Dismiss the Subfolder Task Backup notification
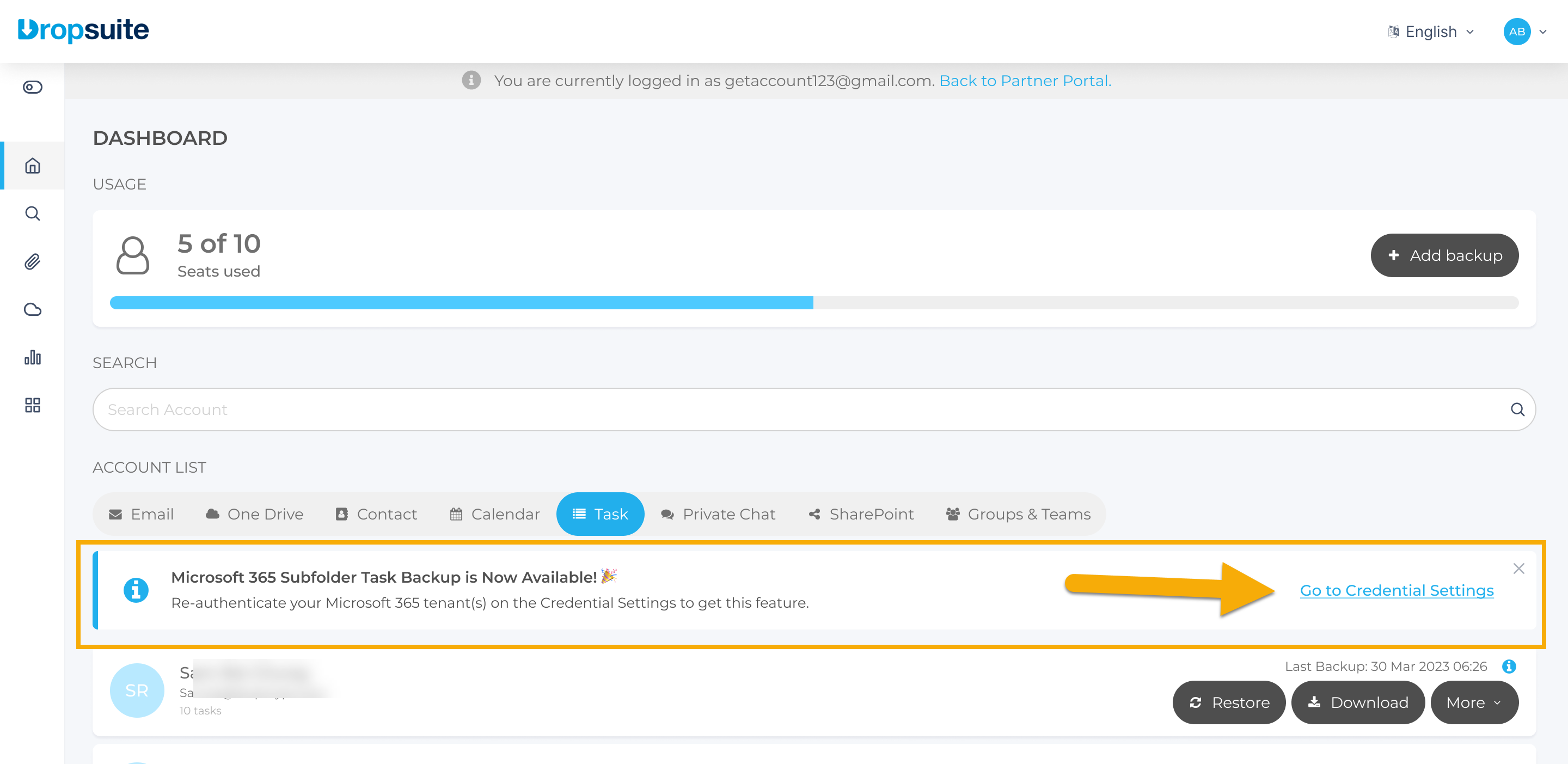The image size is (1568, 764). pos(1518,569)
